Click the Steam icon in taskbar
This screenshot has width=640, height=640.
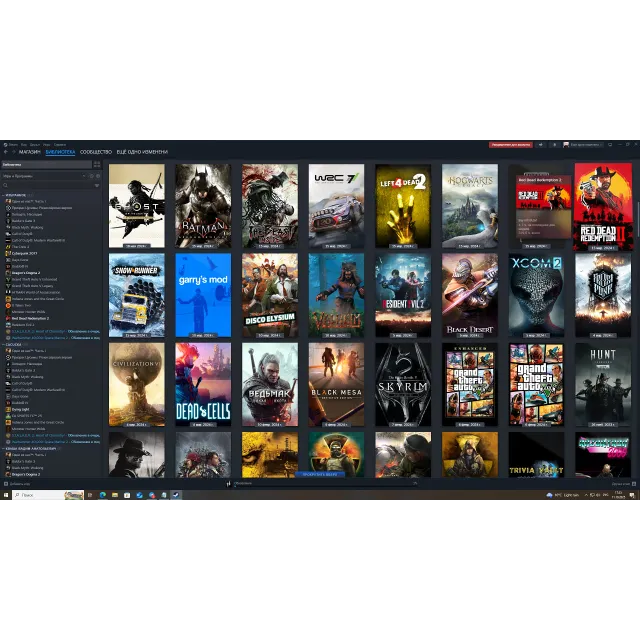tap(176, 495)
